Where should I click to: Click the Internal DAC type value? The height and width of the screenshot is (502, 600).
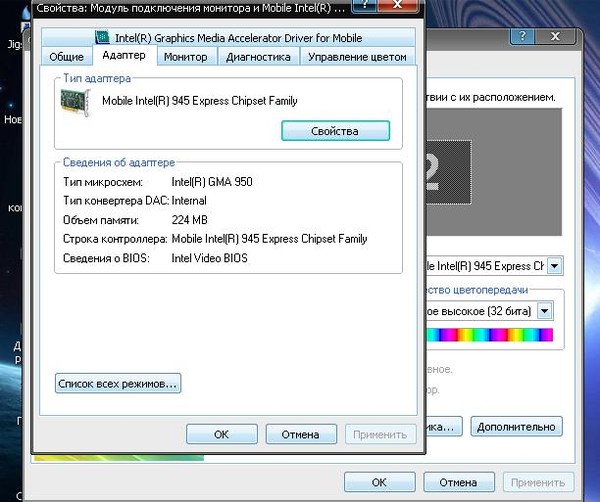[x=189, y=201]
